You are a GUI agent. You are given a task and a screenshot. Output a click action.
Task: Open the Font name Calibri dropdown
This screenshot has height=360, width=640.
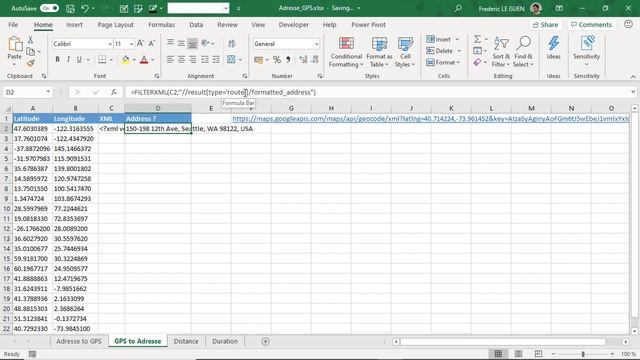pos(110,44)
